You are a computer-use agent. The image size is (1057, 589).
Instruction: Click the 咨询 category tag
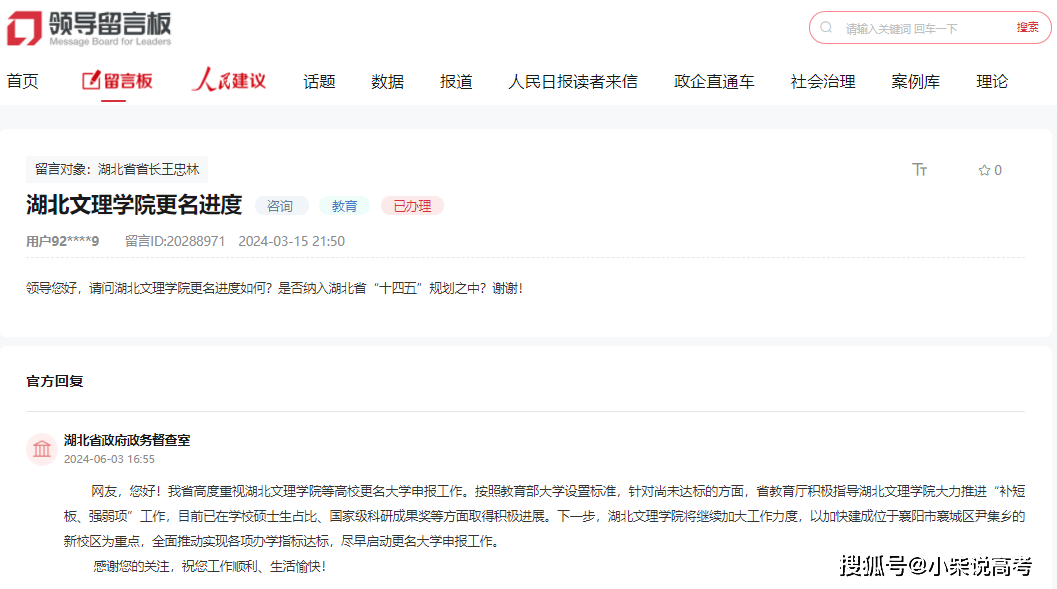point(281,206)
